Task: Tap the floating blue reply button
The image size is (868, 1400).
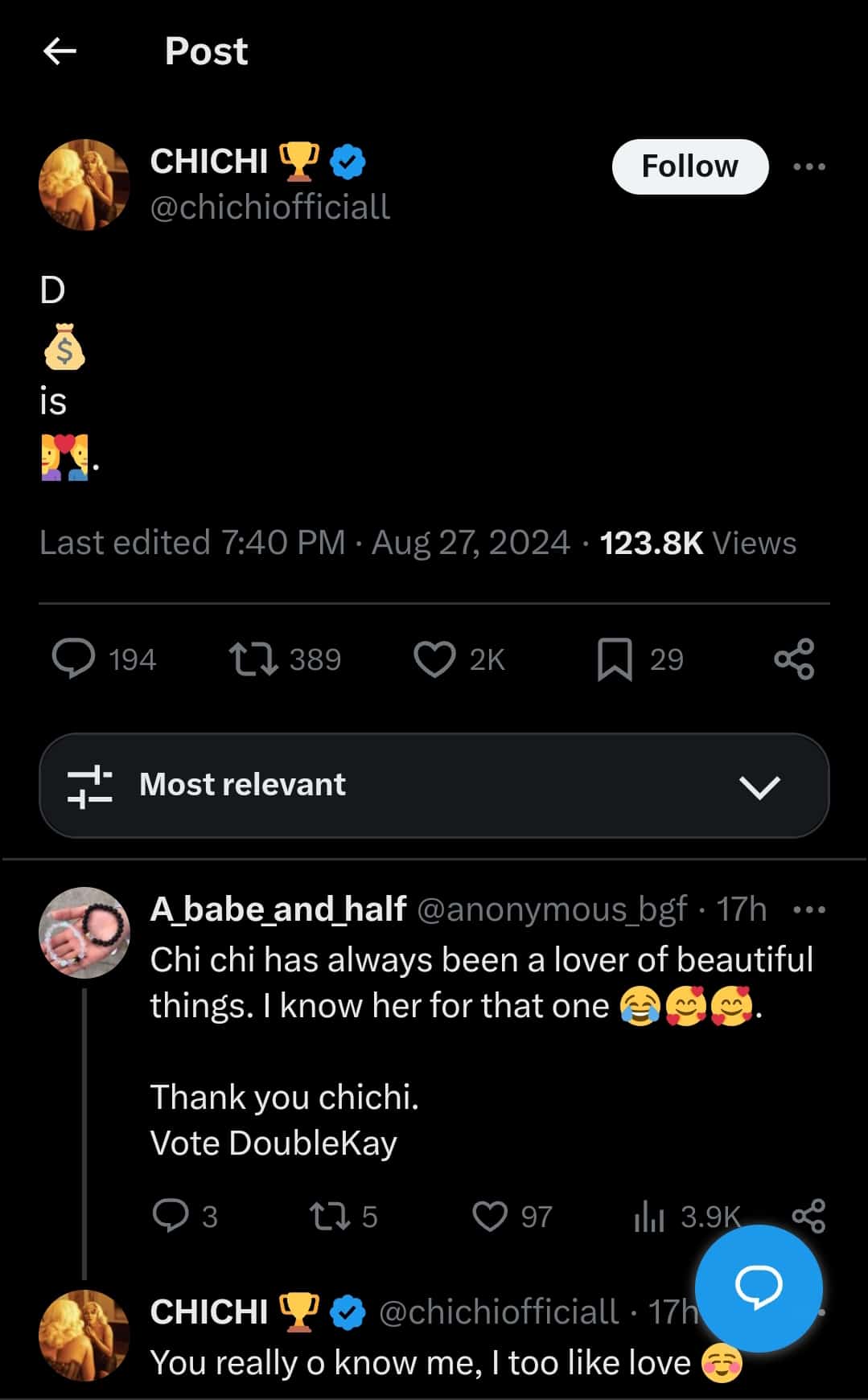Action: (758, 1288)
